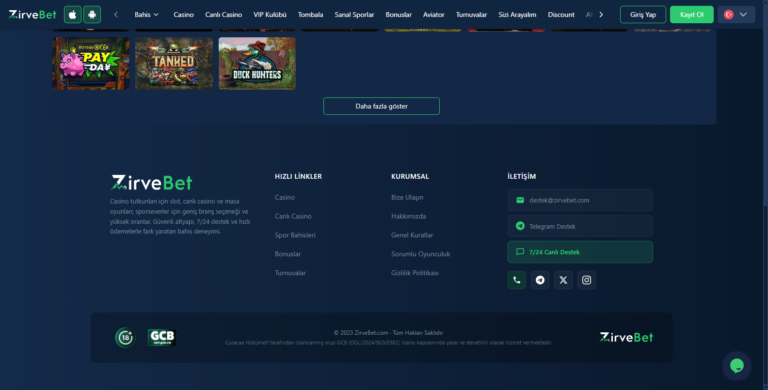
Task: Open the Instagram social icon
Action: (x=586, y=280)
